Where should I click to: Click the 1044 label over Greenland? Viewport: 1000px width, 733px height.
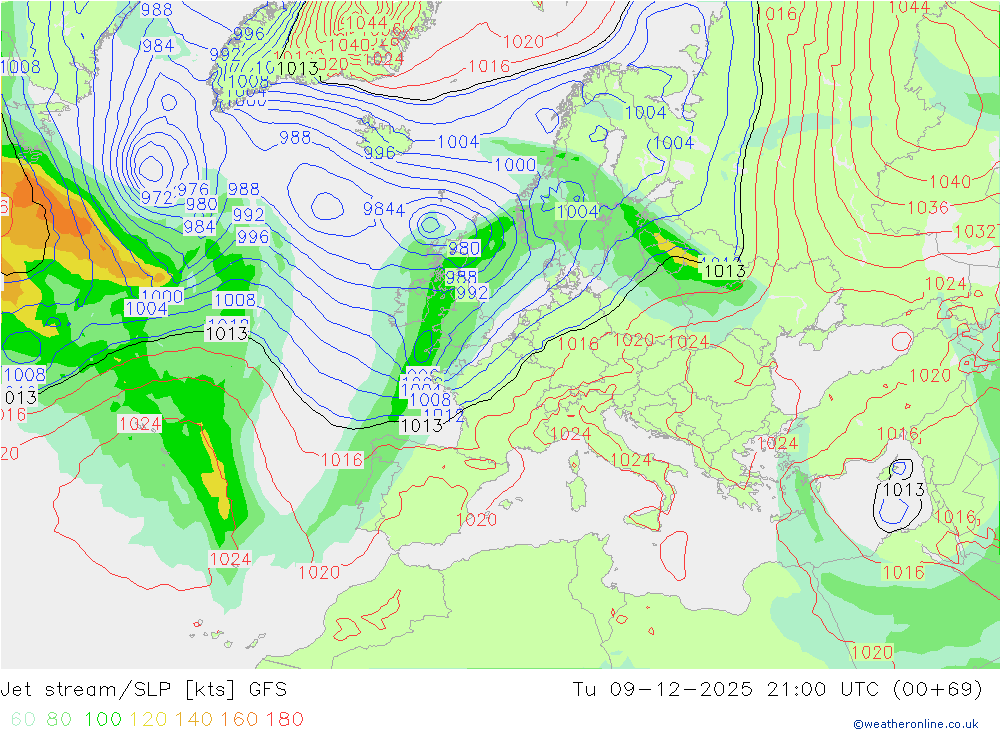(x=367, y=23)
